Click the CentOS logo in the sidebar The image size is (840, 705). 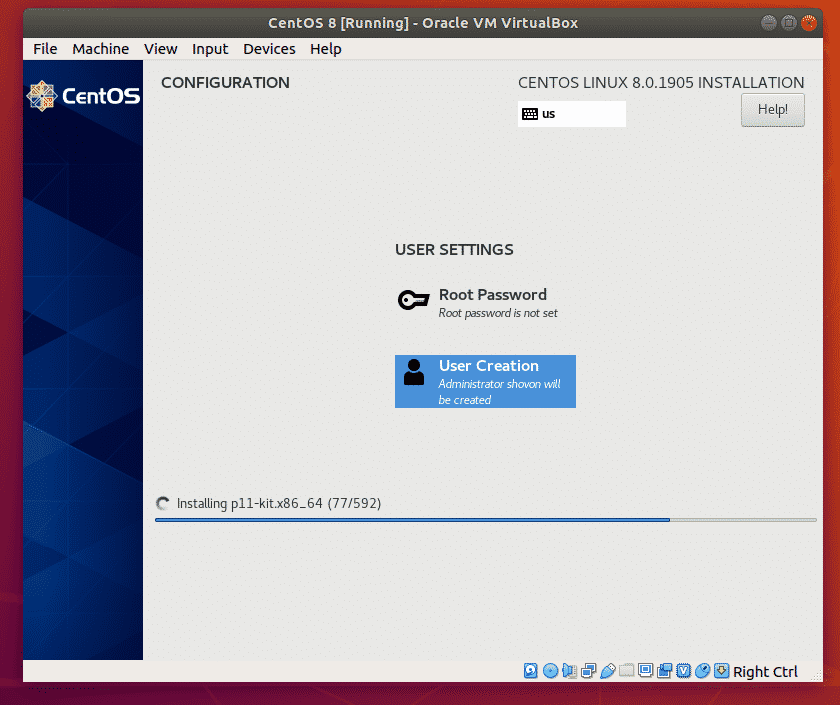pyautogui.click(x=83, y=96)
